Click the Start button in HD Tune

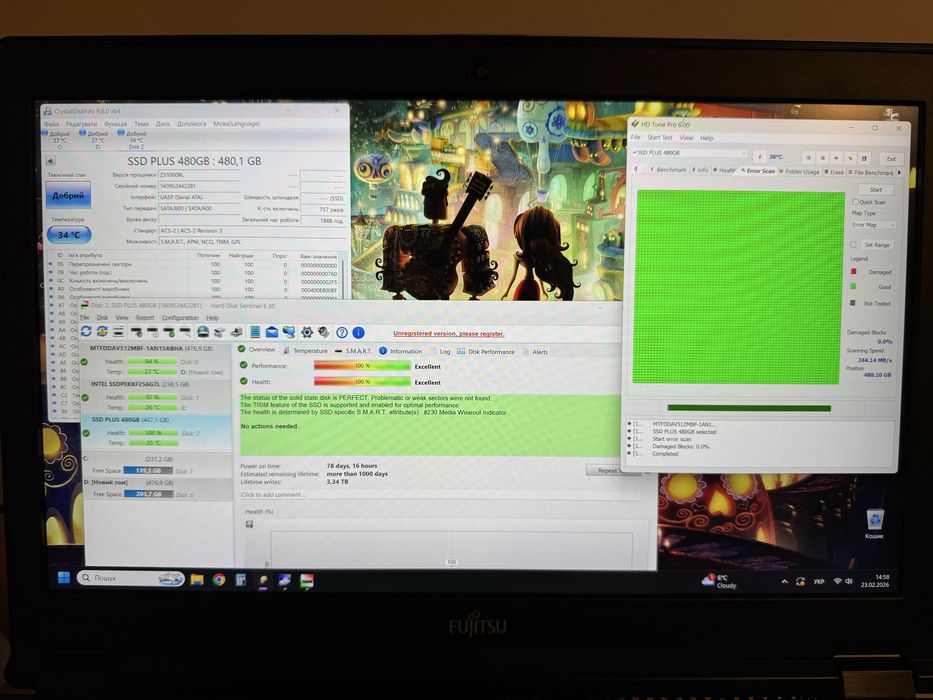tap(876, 189)
